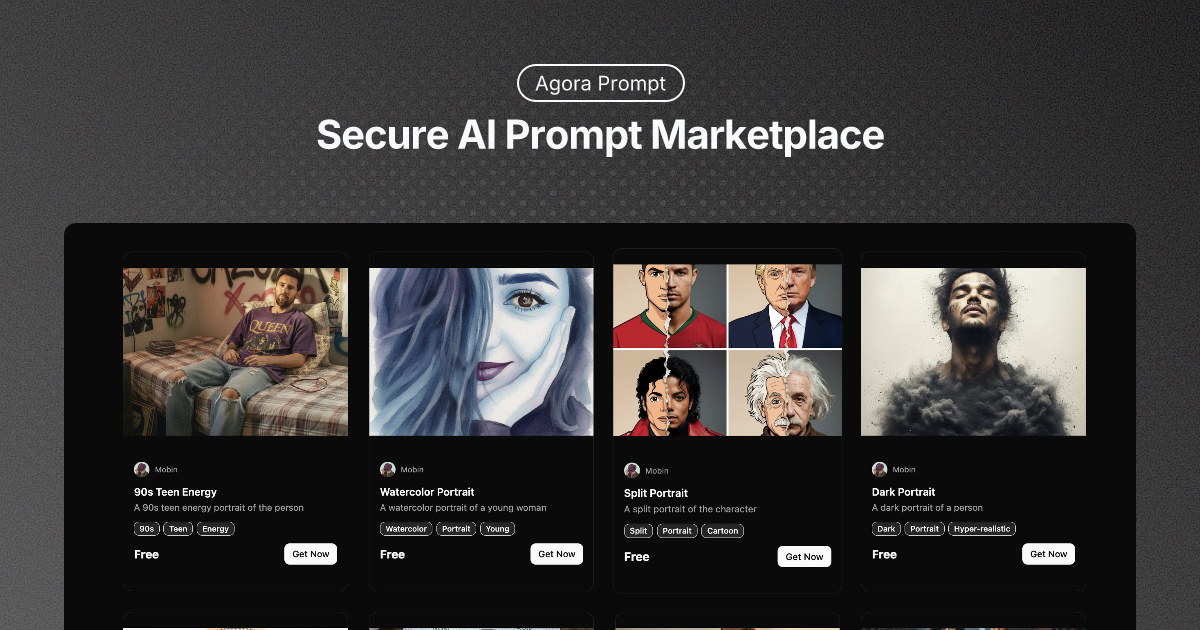Screen dimensions: 1200x630
Task: Click Get Now on the Watercolor Portrait prompt
Action: (x=556, y=553)
